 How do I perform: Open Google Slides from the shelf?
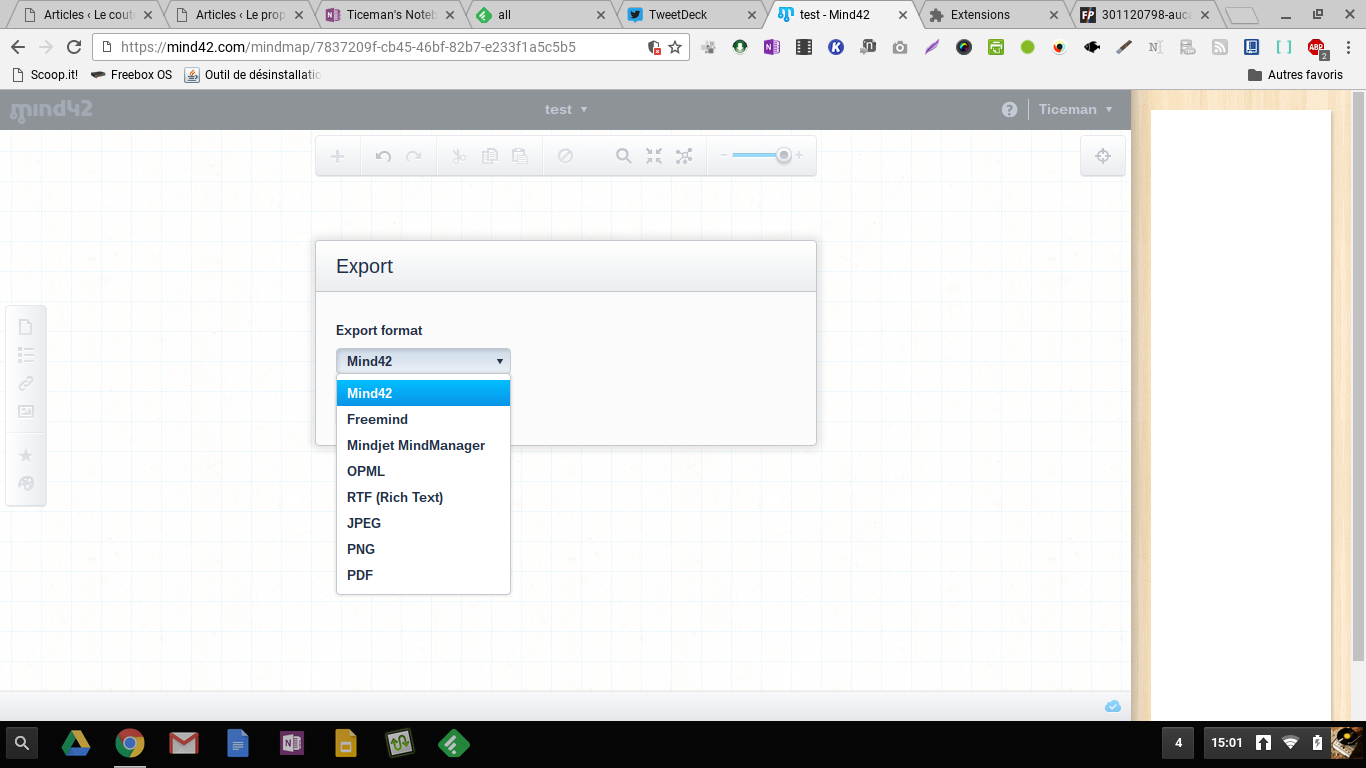[345, 743]
